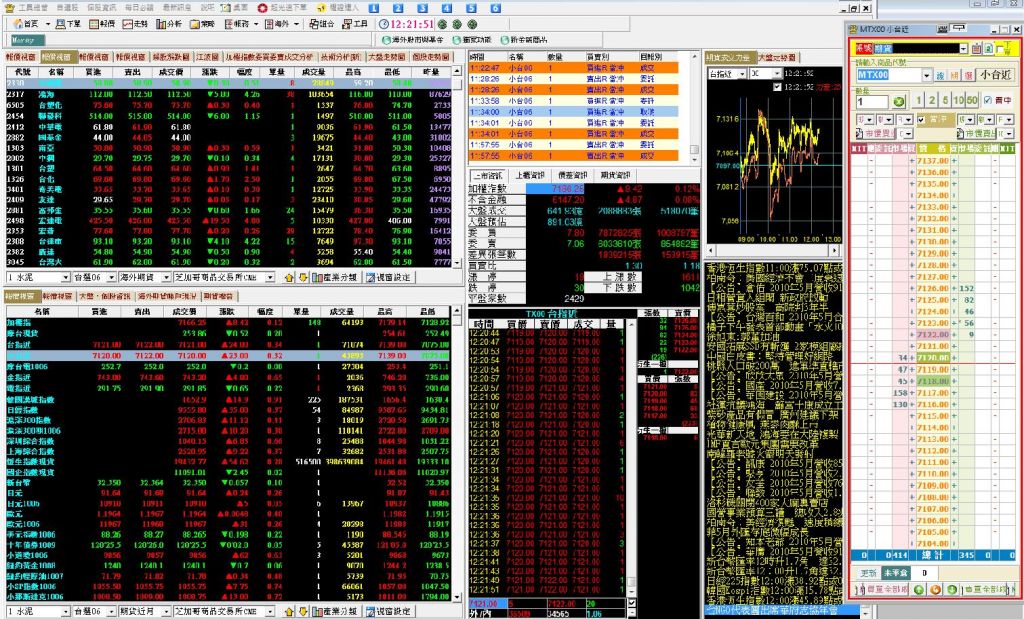Click the up arrow icon in the lower quote footer
Image resolution: width=1024 pixels, height=619 pixels.
(x=289, y=611)
